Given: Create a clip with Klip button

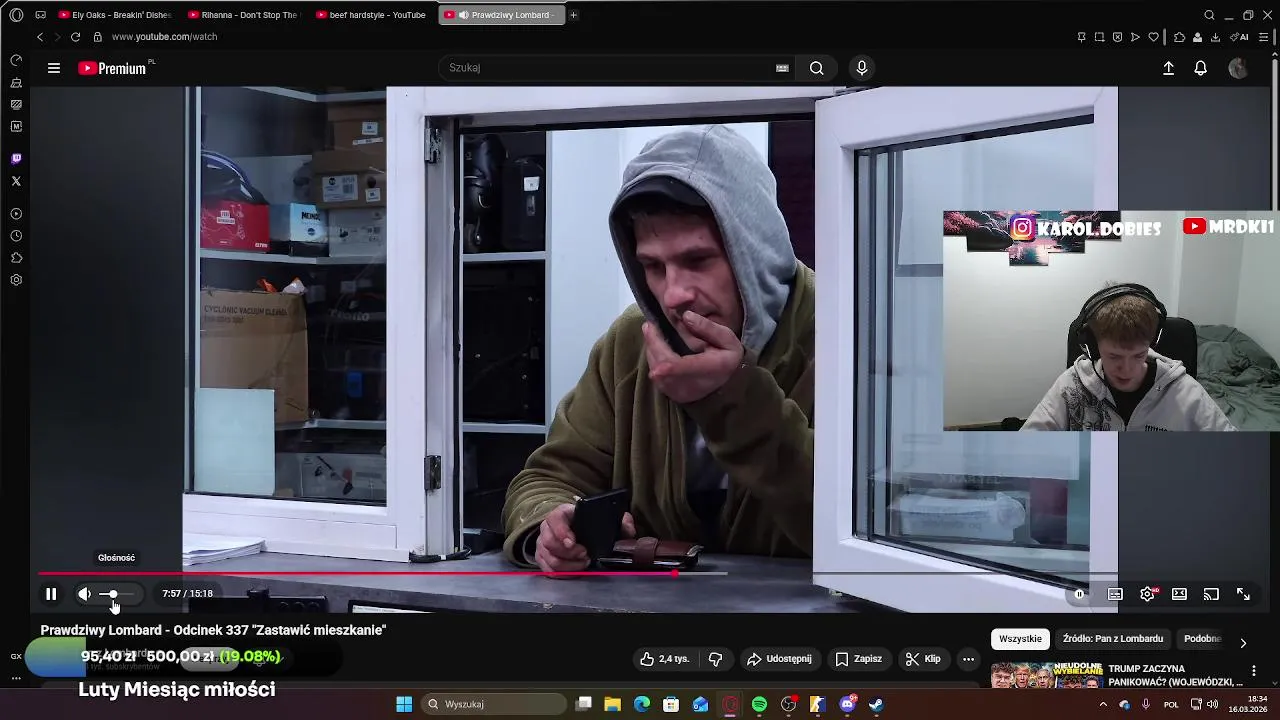Looking at the screenshot, I should [923, 659].
